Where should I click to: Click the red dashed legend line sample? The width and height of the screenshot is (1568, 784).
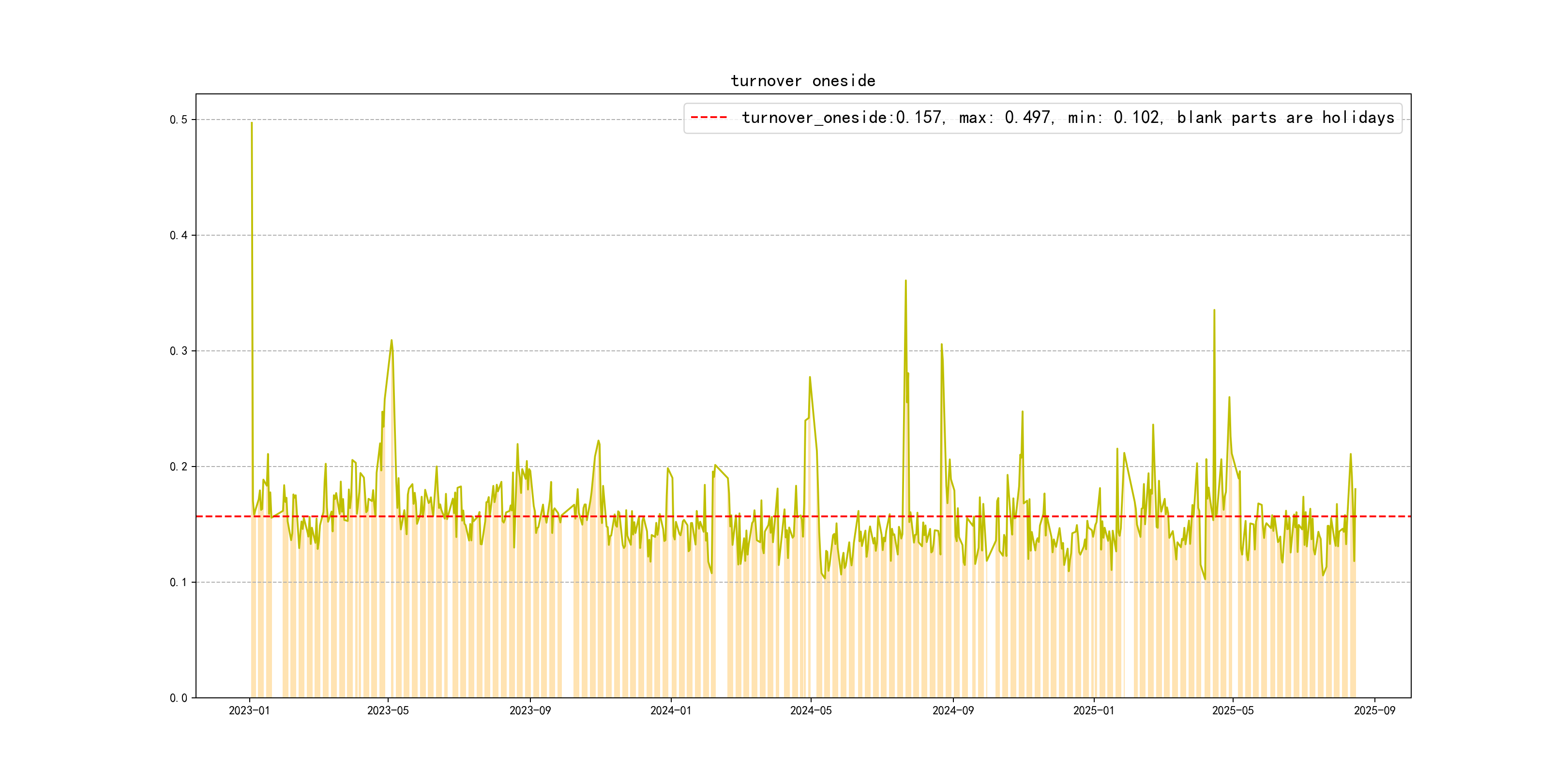pos(709,118)
